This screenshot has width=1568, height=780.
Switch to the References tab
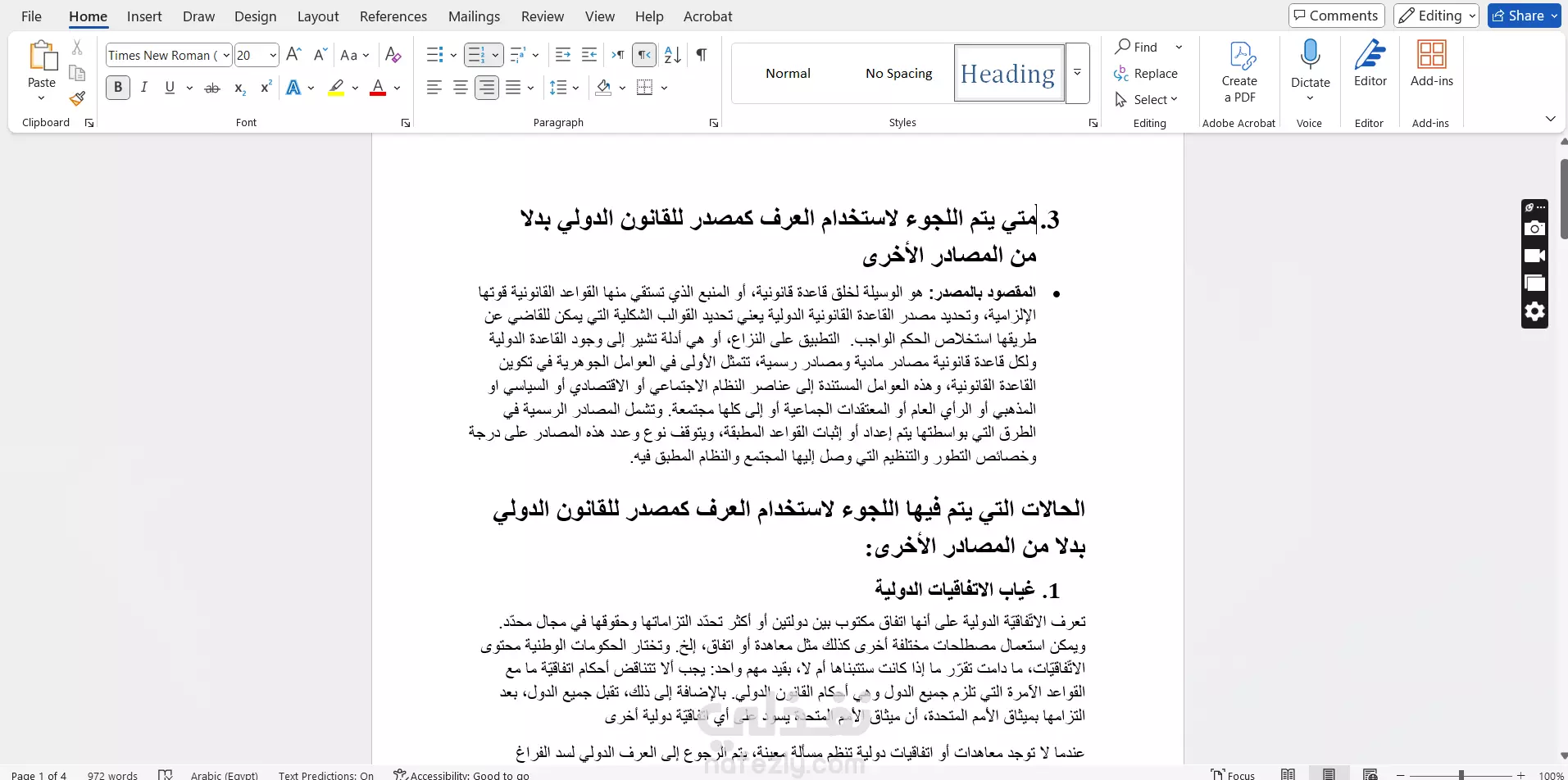393,16
